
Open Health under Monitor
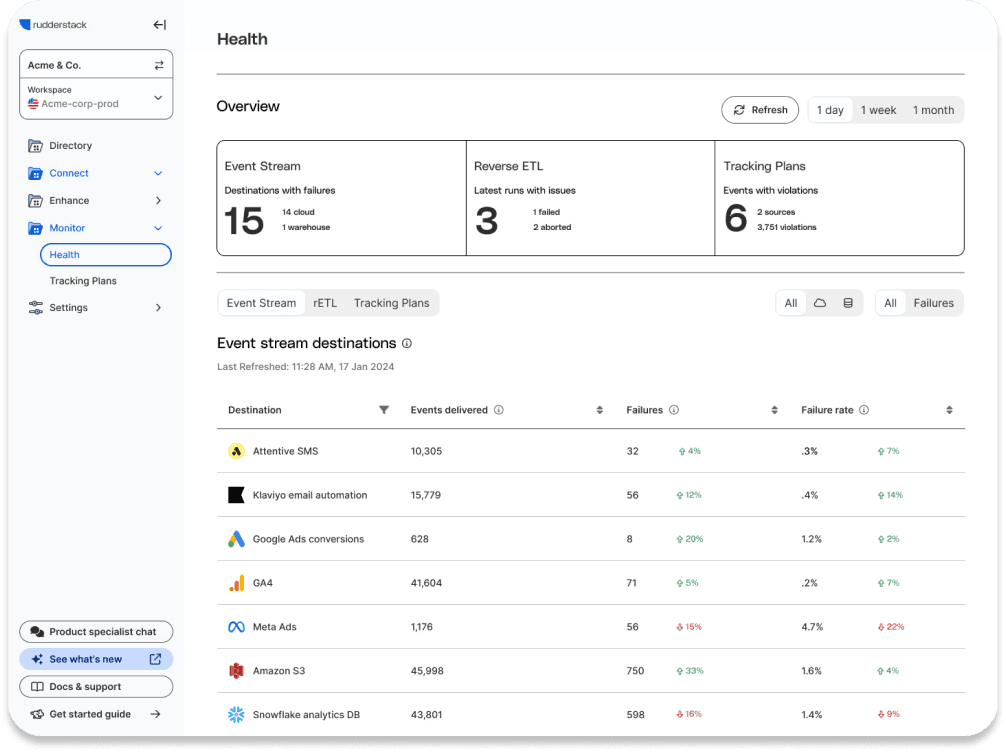(x=106, y=255)
